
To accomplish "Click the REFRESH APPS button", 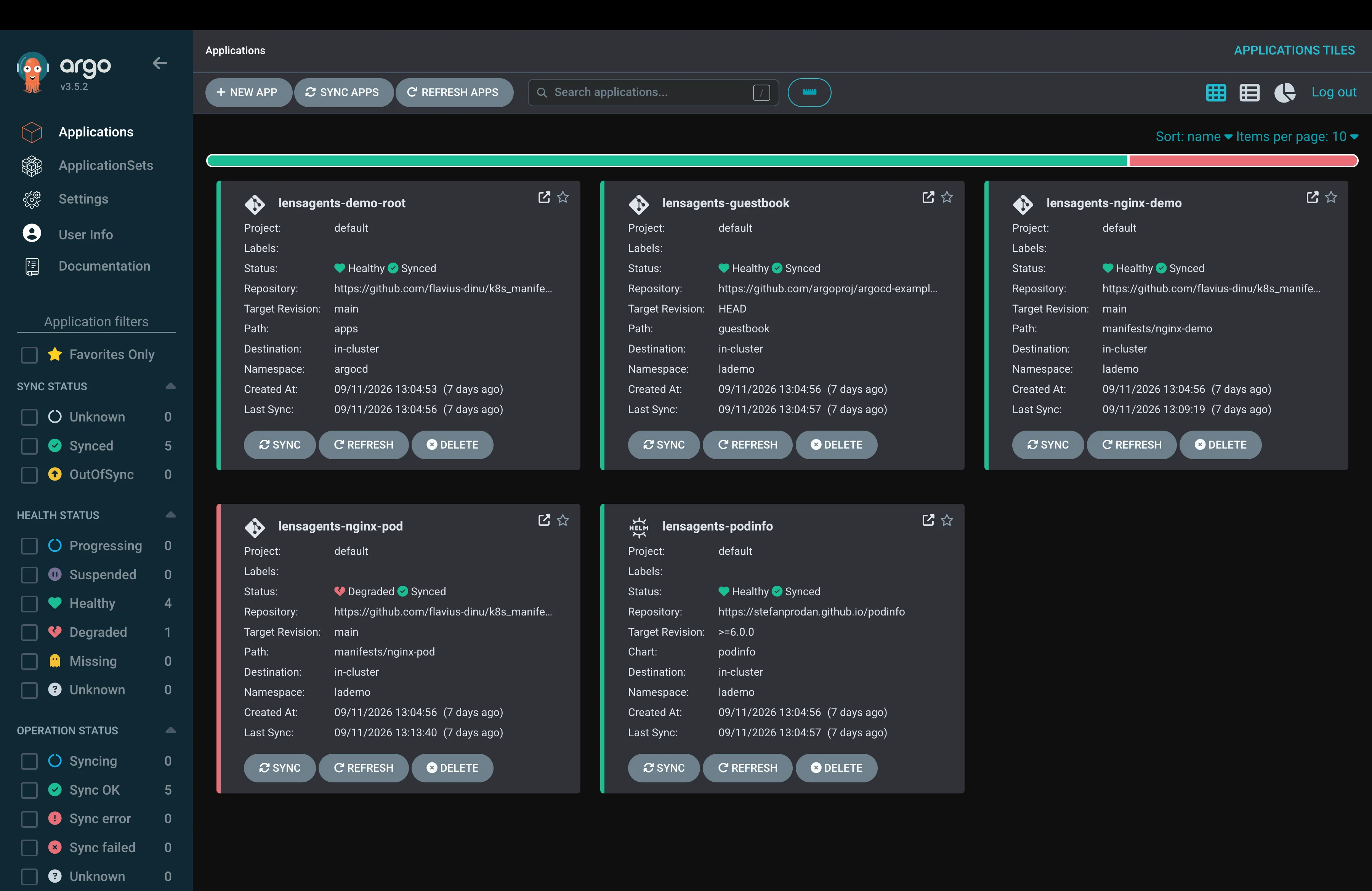I will point(454,92).
